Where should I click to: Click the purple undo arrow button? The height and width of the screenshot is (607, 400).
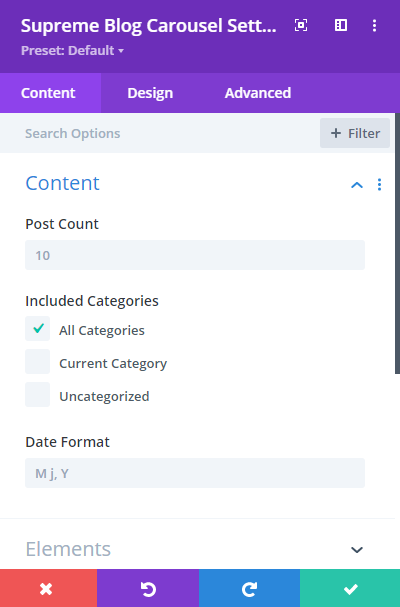coord(148,588)
